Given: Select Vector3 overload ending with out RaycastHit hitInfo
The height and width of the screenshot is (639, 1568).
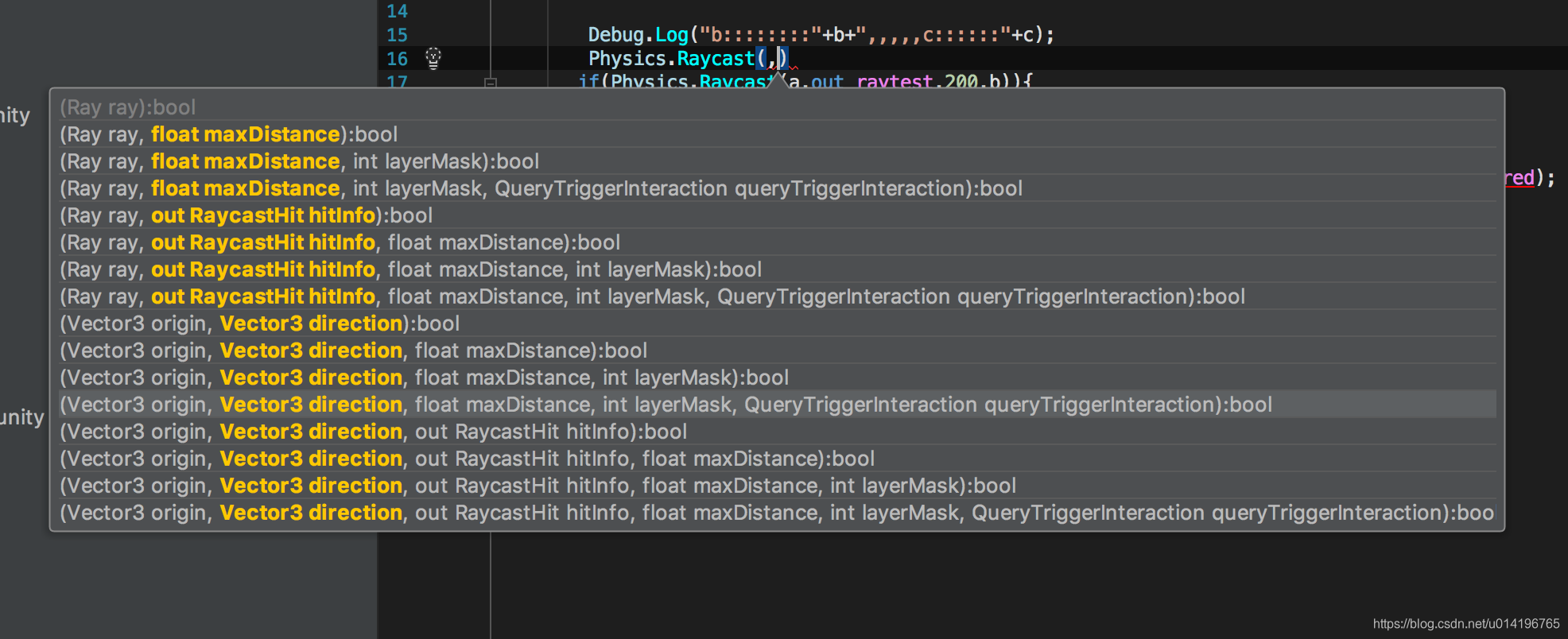Looking at the screenshot, I should (778, 432).
